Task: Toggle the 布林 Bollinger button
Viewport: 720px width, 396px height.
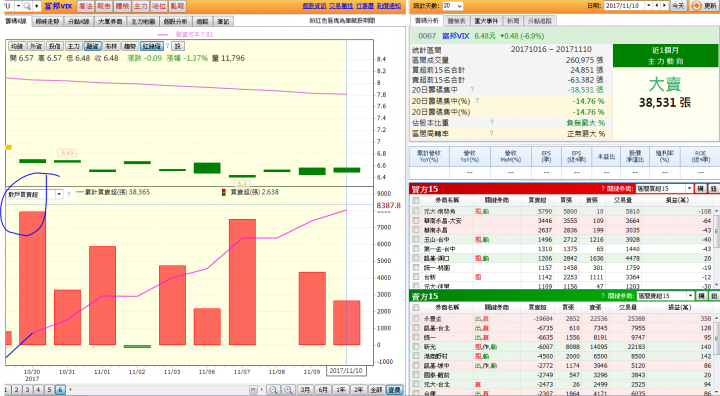Action: pyautogui.click(x=111, y=46)
